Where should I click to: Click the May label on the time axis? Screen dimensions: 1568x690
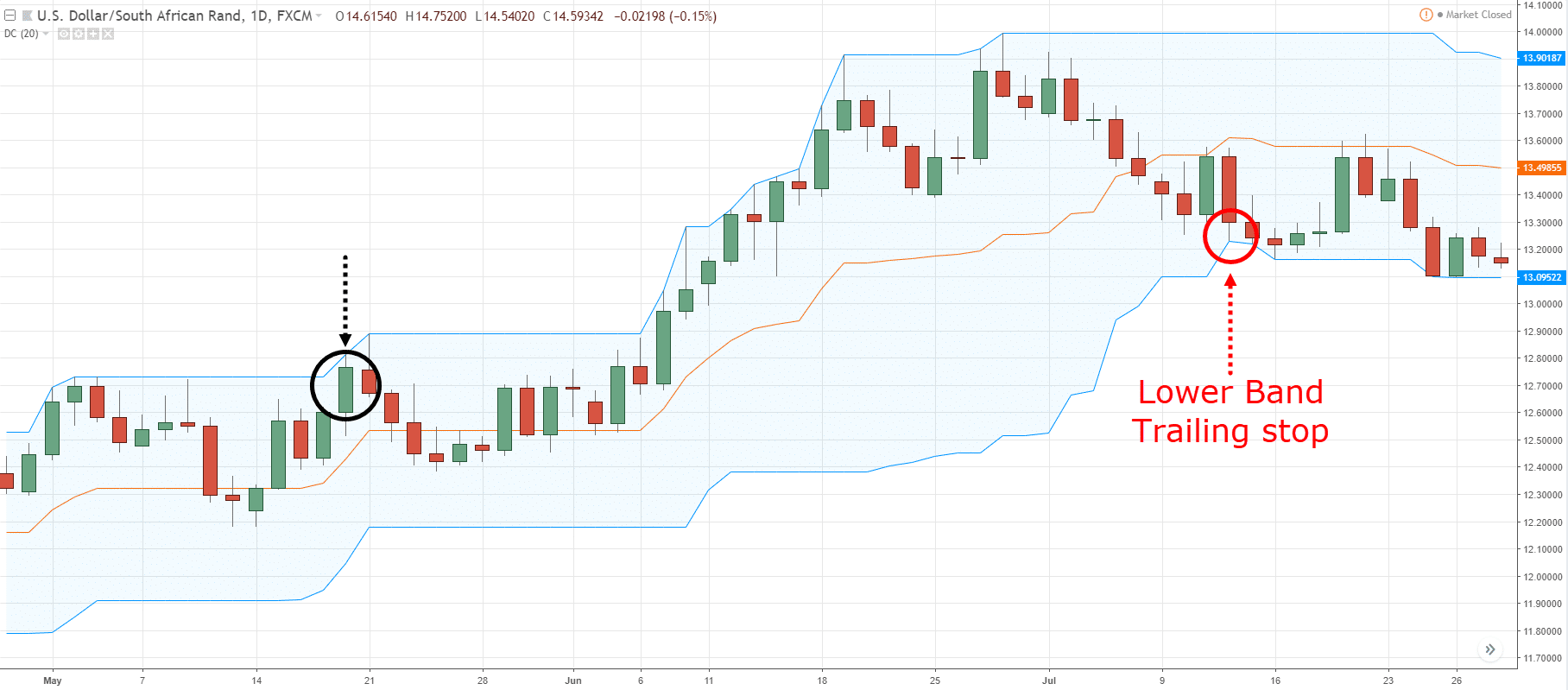pyautogui.click(x=53, y=681)
